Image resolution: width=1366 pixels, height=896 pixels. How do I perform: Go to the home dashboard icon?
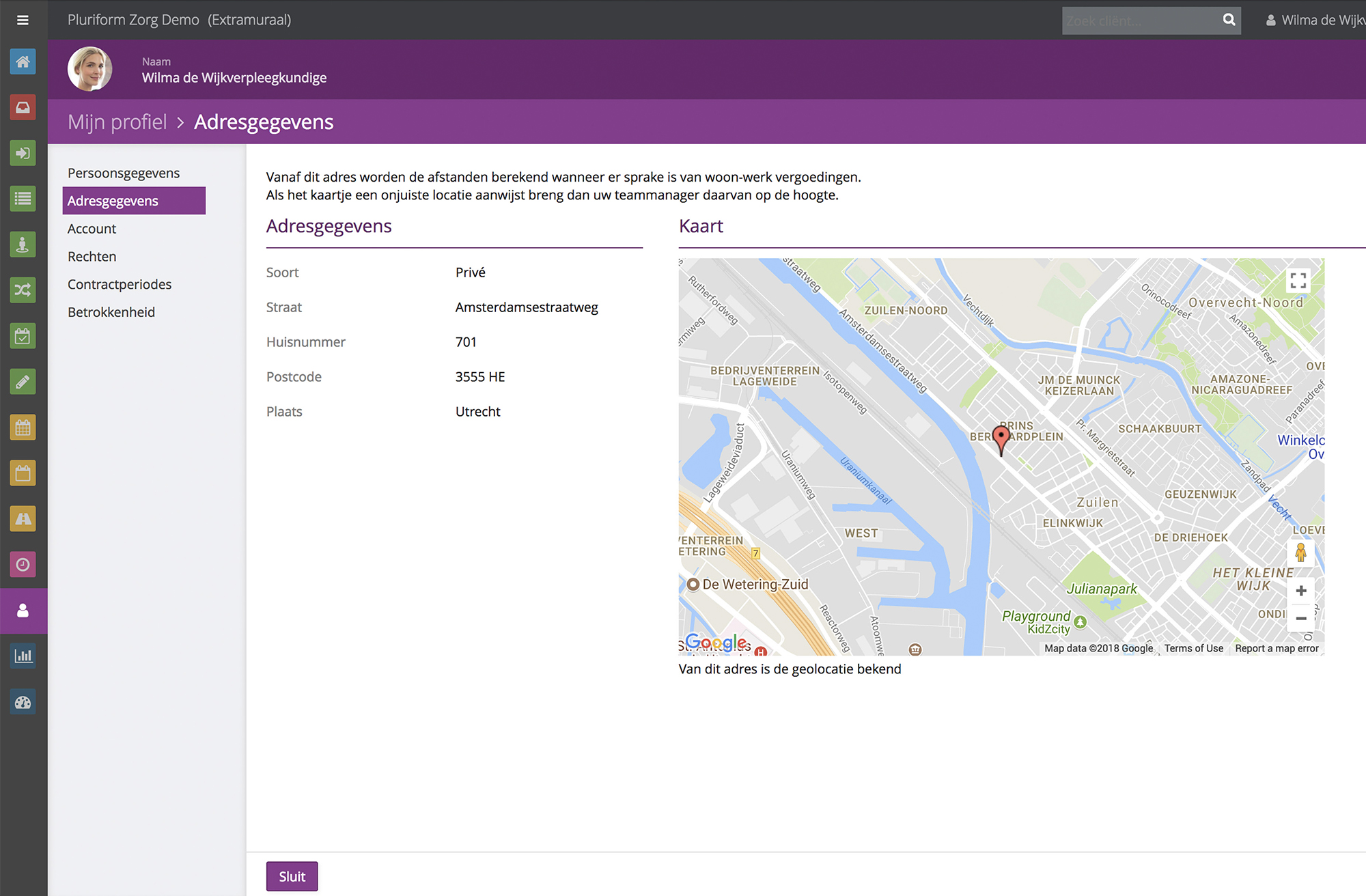point(23,61)
